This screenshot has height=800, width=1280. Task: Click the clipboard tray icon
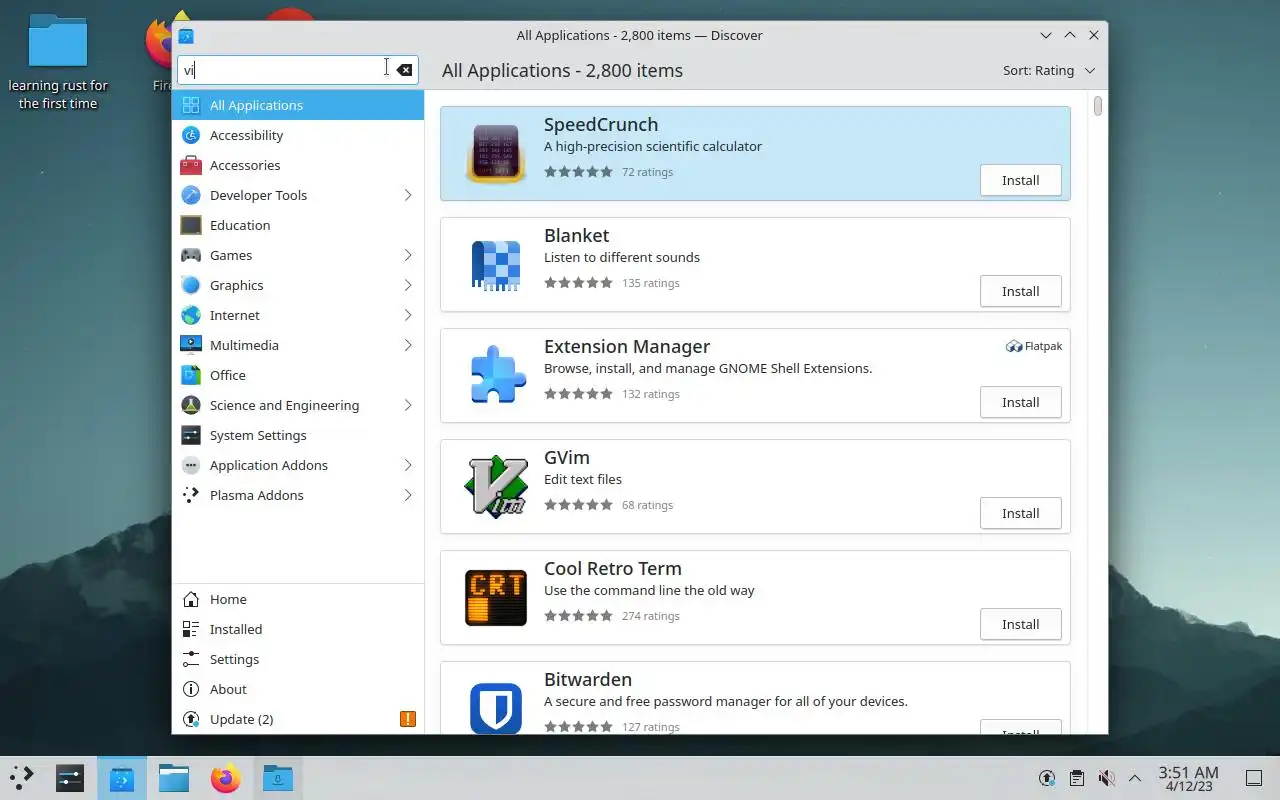(1076, 778)
